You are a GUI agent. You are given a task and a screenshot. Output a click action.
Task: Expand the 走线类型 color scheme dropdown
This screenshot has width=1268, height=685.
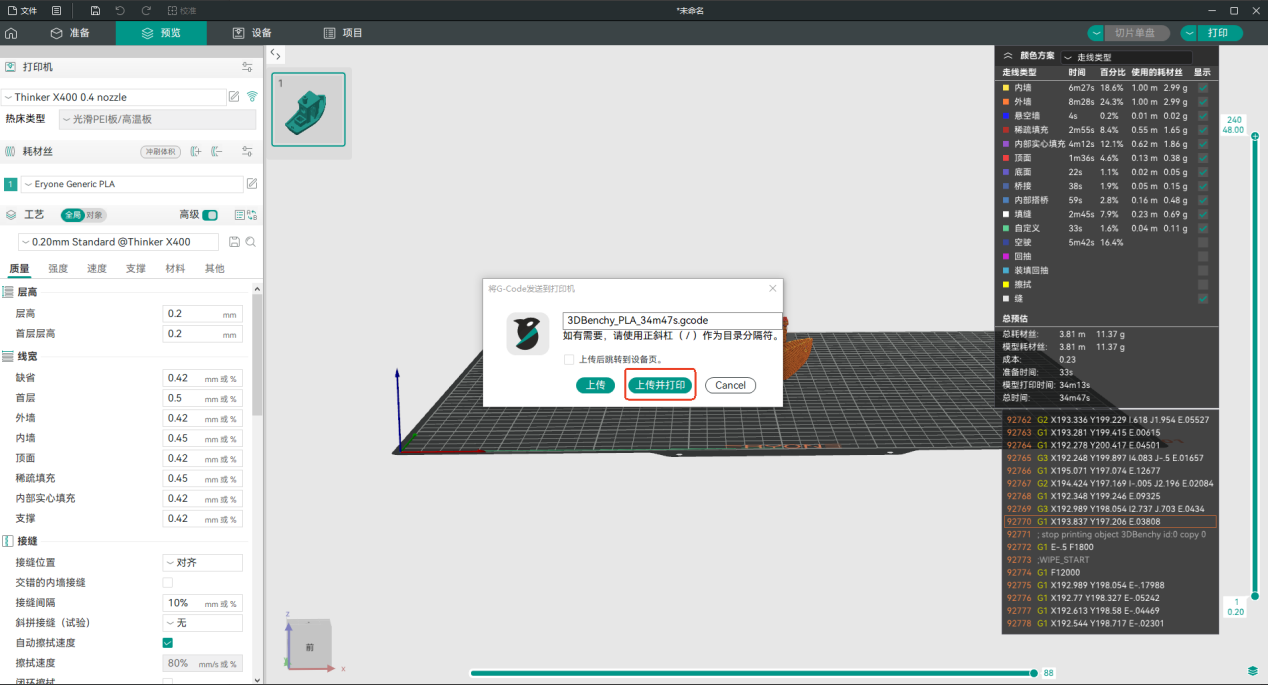tap(1127, 57)
